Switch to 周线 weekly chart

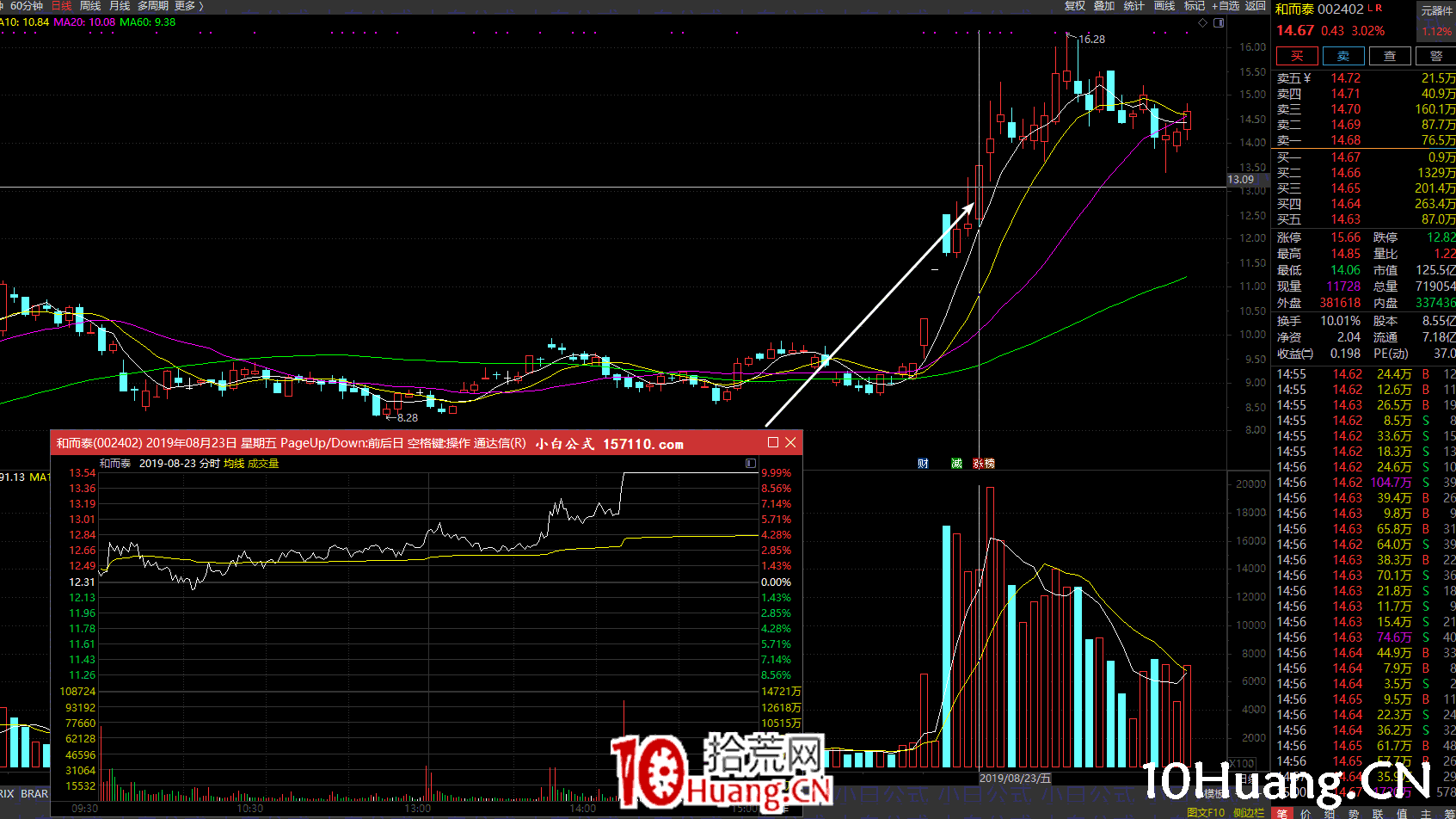pyautogui.click(x=90, y=6)
